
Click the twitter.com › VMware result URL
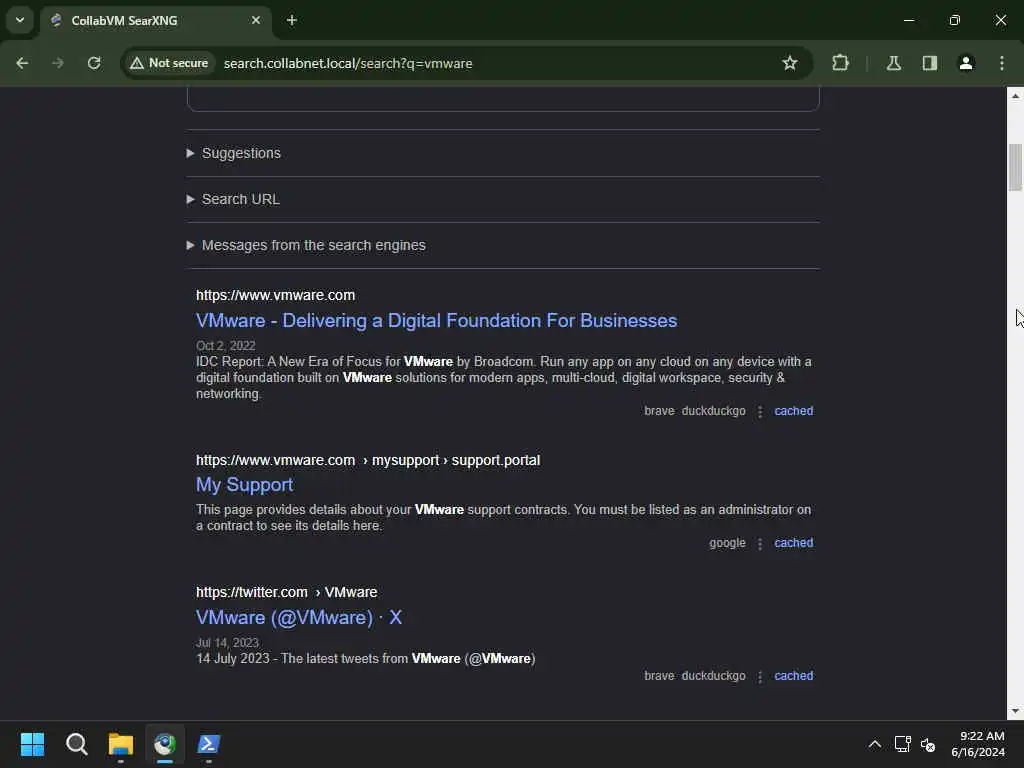click(x=287, y=592)
